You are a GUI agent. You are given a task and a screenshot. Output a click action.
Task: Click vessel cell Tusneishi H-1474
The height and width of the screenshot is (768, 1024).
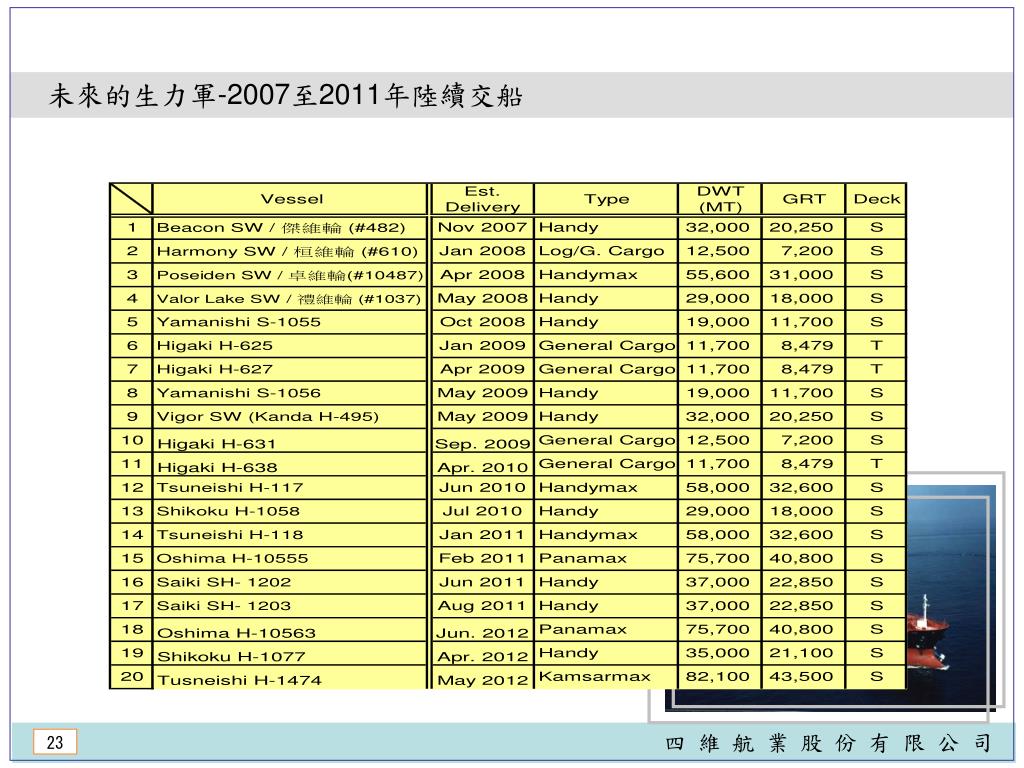click(290, 677)
